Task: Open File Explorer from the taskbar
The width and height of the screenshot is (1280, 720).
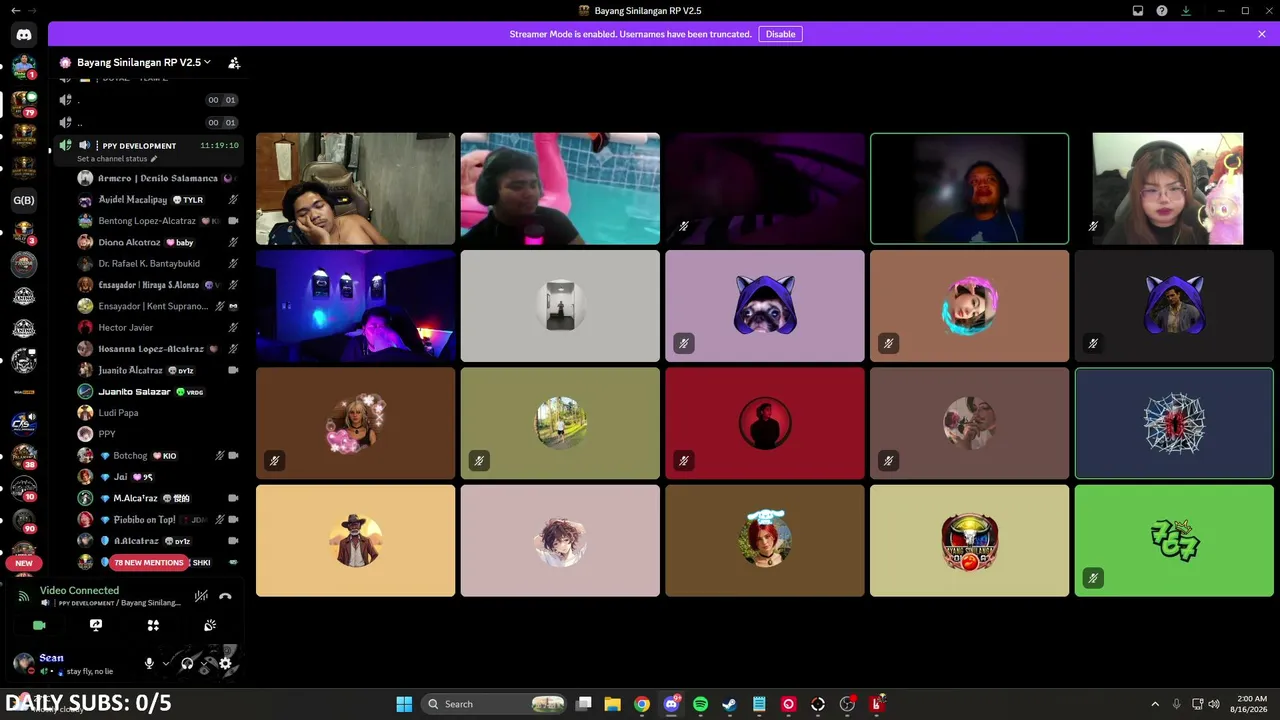Action: (x=613, y=704)
